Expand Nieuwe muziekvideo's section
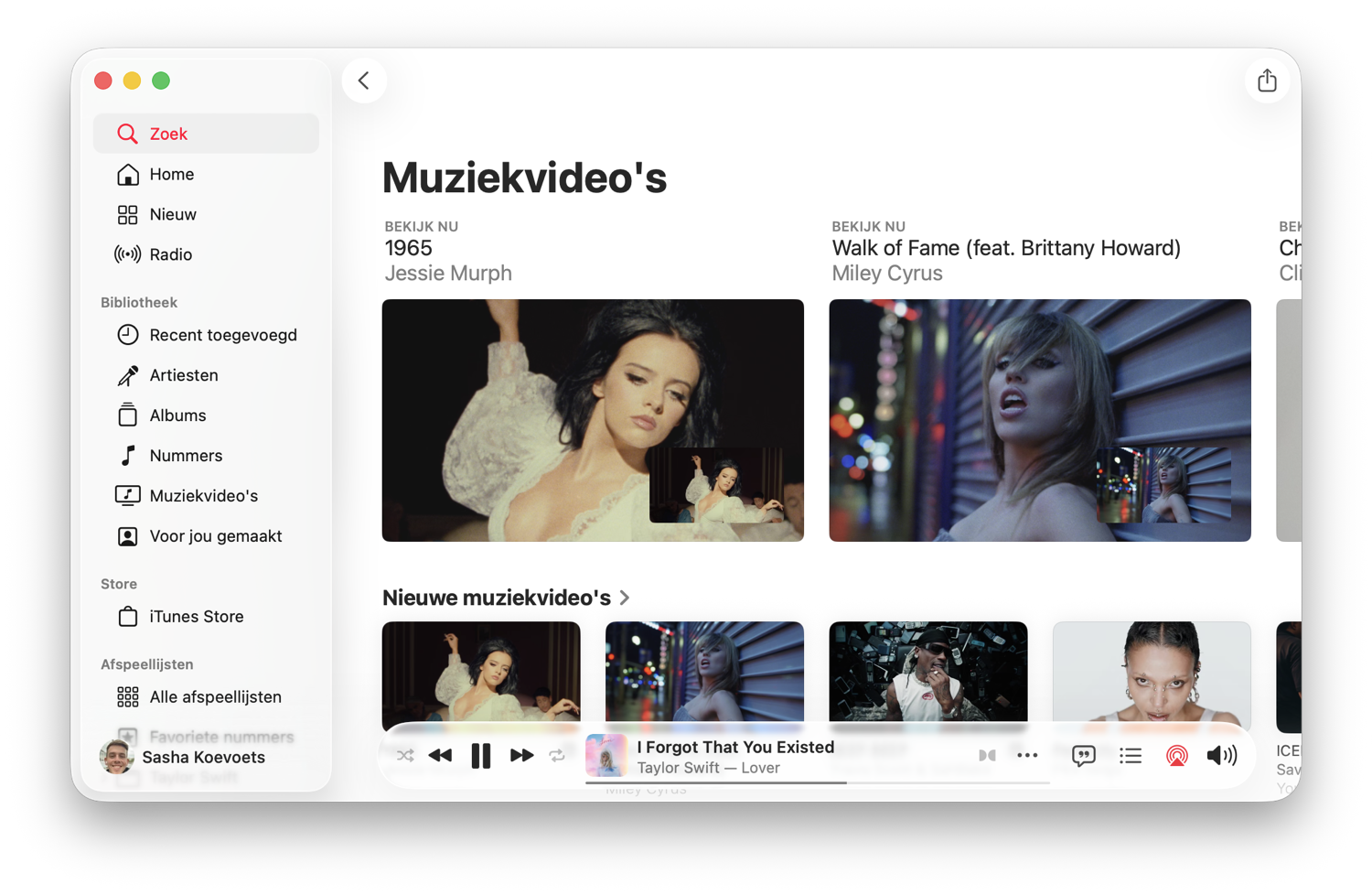The width and height of the screenshot is (1372, 895). [x=506, y=598]
